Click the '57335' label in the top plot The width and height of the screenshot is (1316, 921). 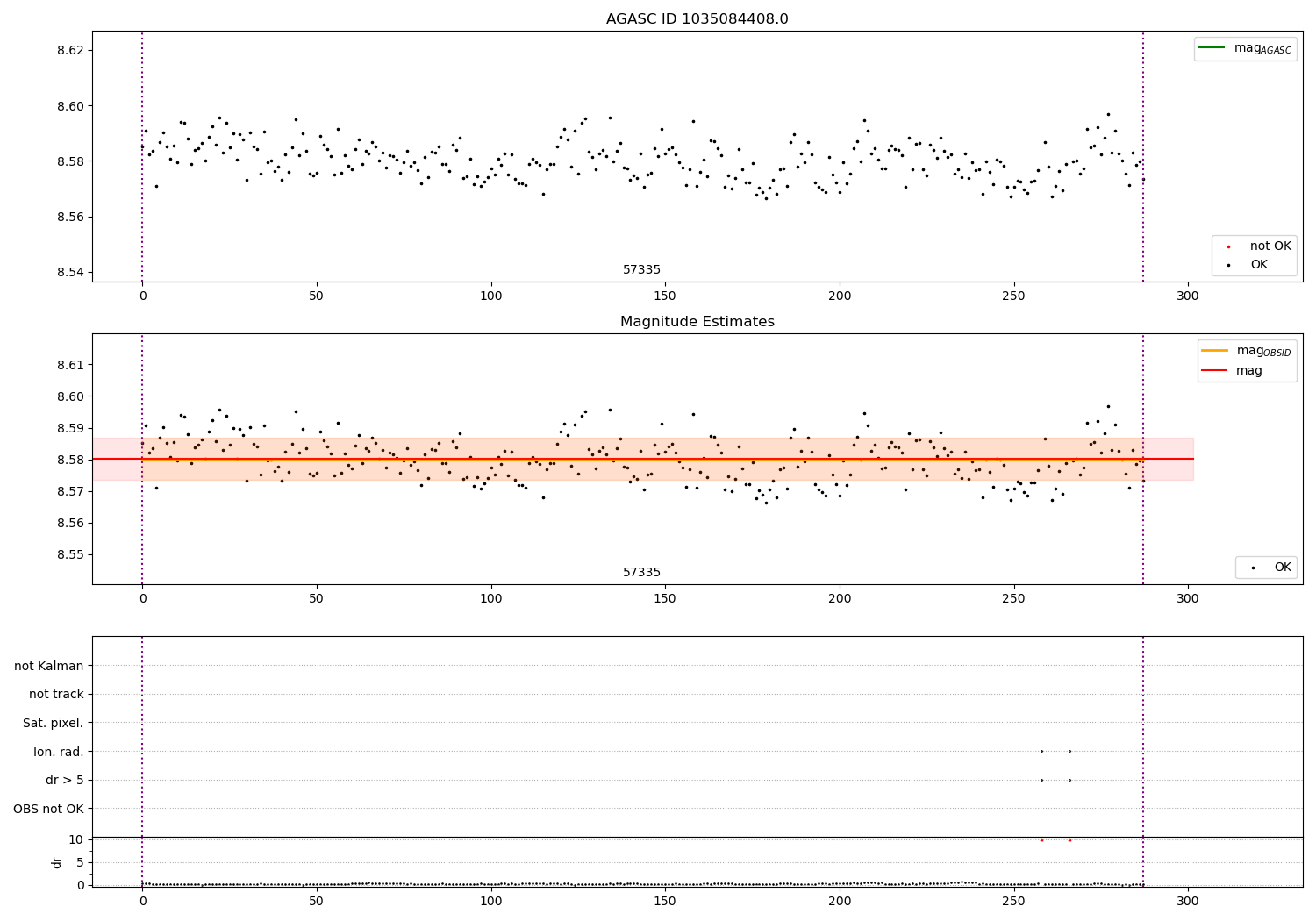click(641, 270)
